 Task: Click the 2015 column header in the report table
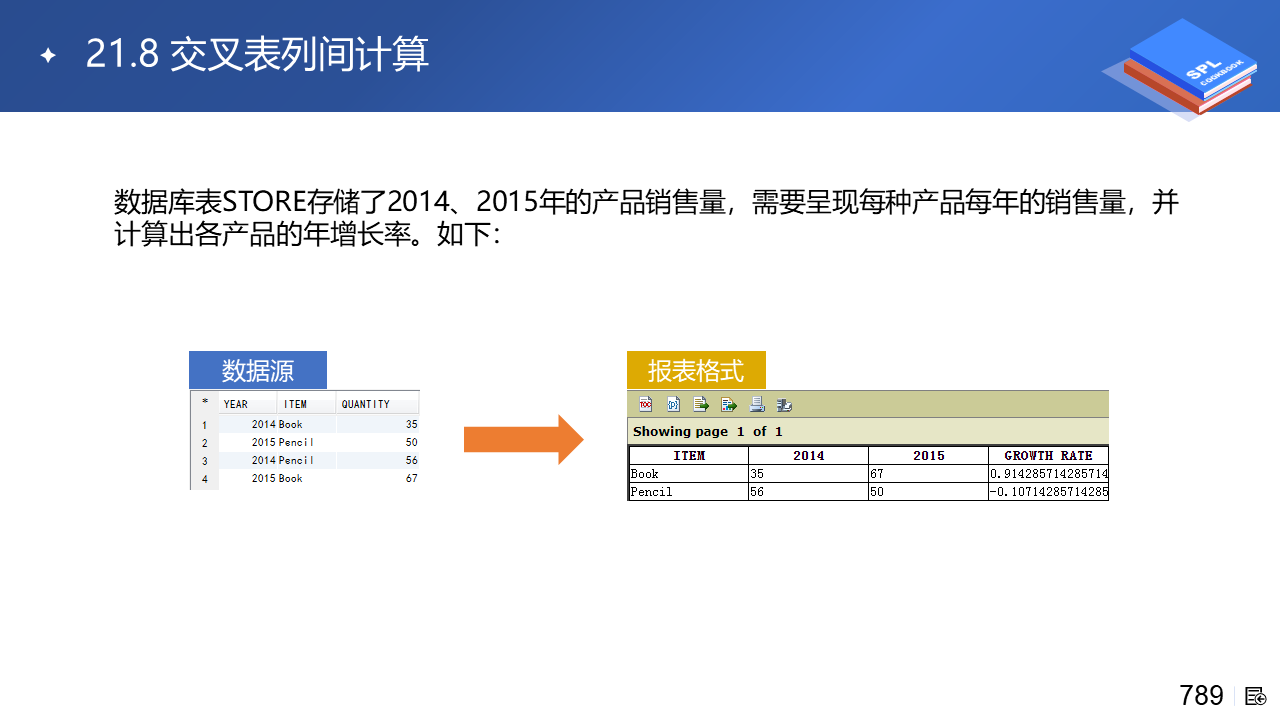pyautogui.click(x=929, y=455)
